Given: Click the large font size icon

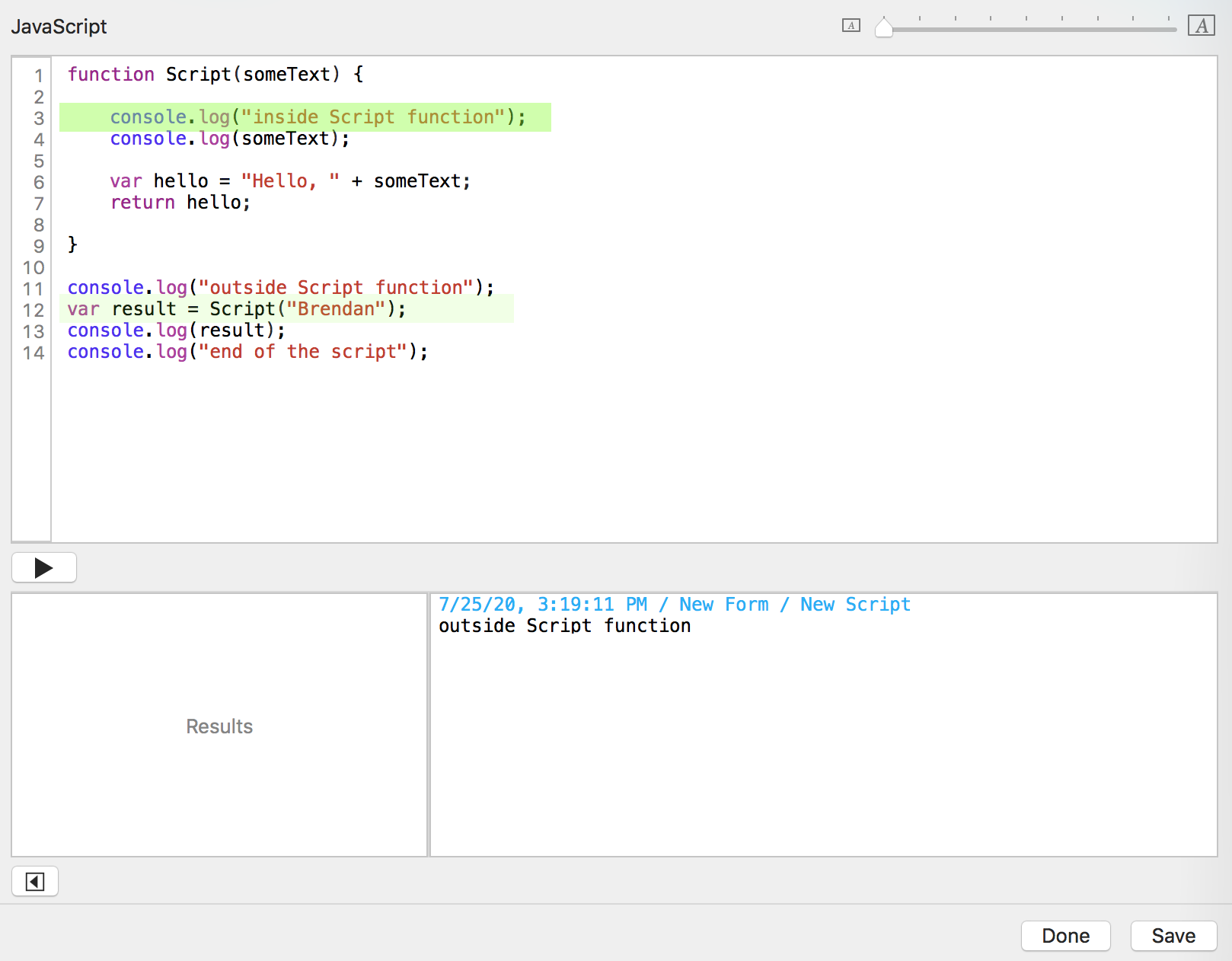Looking at the screenshot, I should [1201, 26].
